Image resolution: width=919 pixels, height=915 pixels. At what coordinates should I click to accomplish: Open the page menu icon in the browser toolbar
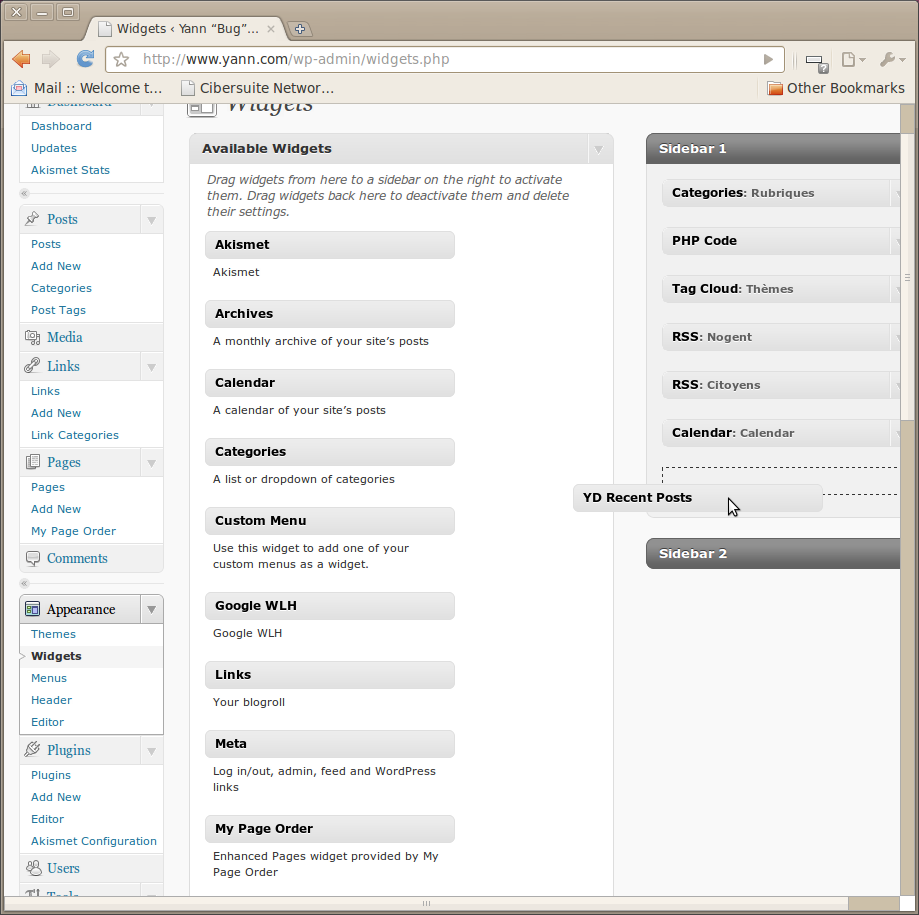coord(853,59)
